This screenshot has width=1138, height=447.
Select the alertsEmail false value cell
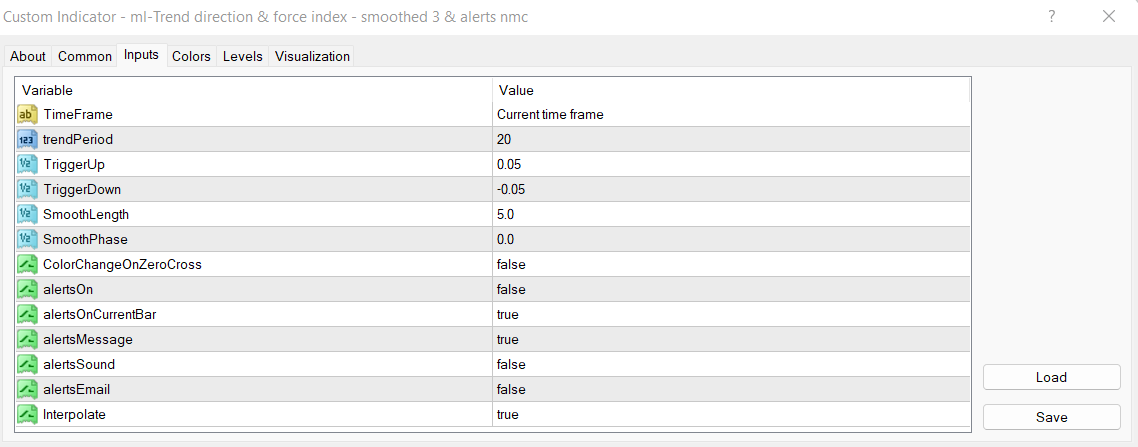[x=730, y=390]
